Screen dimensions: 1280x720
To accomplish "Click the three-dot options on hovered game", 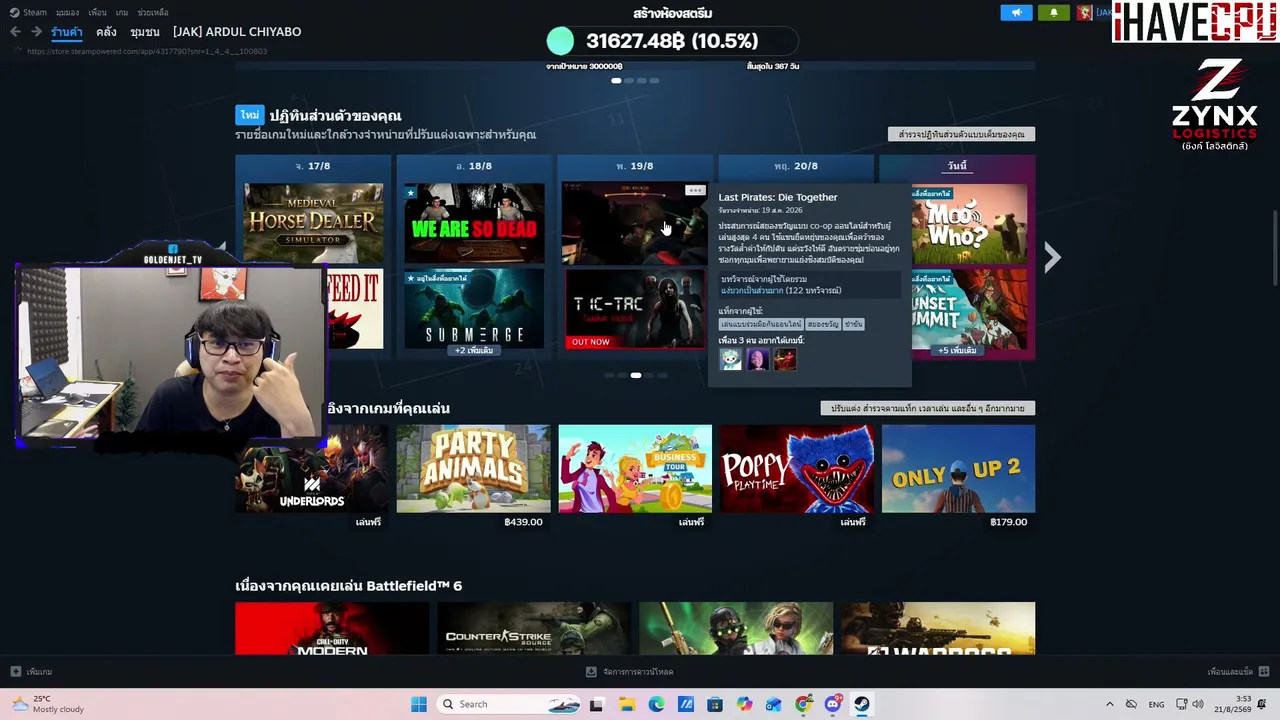I will click(695, 190).
